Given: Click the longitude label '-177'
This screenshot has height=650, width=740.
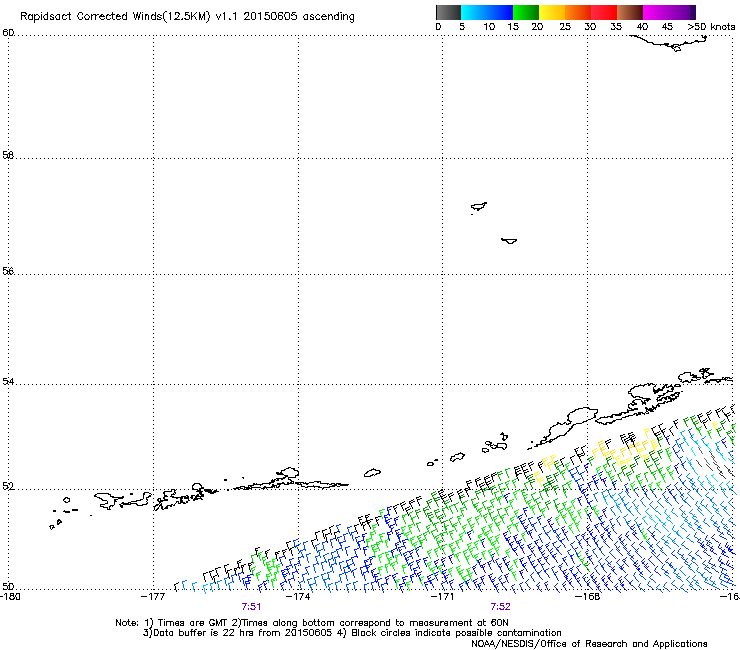Looking at the screenshot, I should tap(153, 596).
